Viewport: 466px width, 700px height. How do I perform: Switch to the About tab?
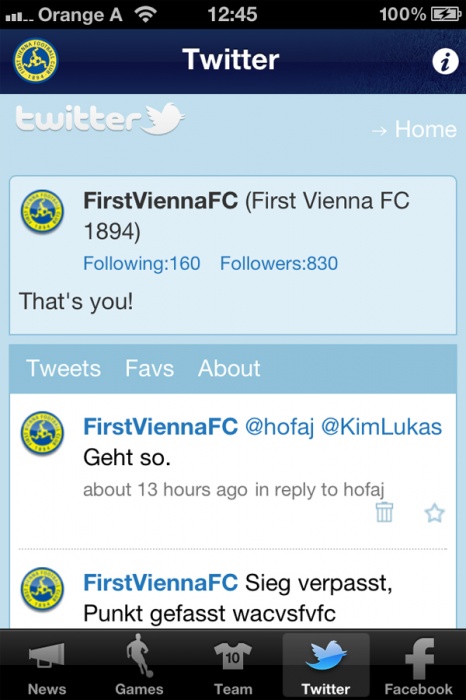pyautogui.click(x=229, y=368)
